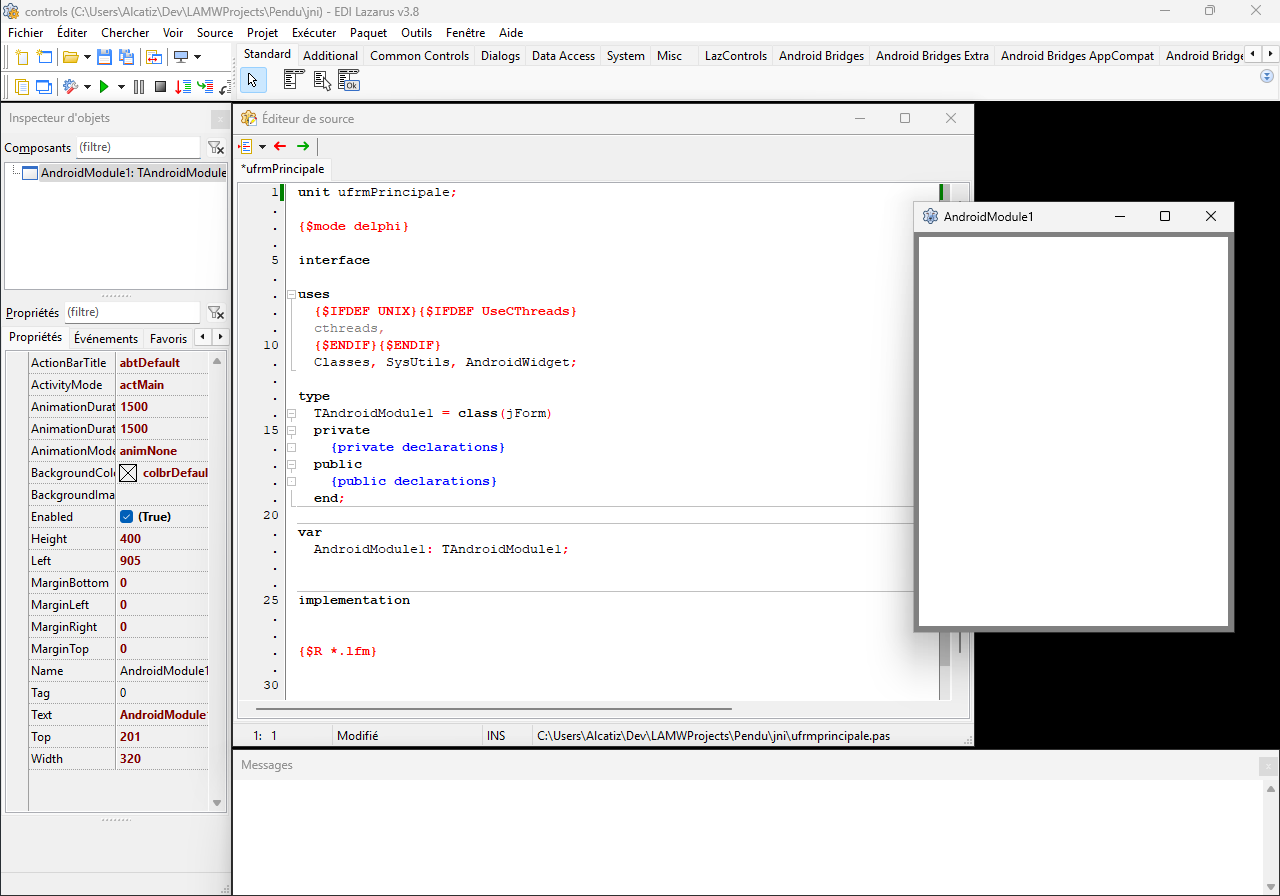Click the Propriétés filter input field
This screenshot has width=1280, height=896.
[132, 313]
